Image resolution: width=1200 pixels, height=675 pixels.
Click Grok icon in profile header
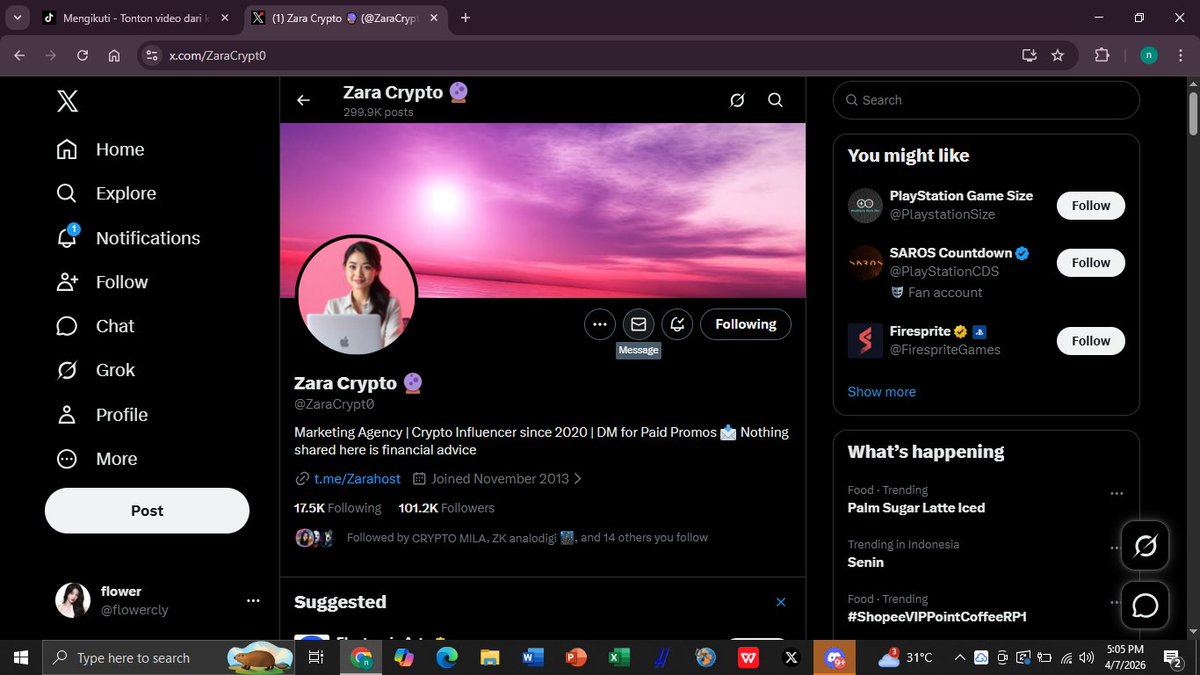click(737, 100)
